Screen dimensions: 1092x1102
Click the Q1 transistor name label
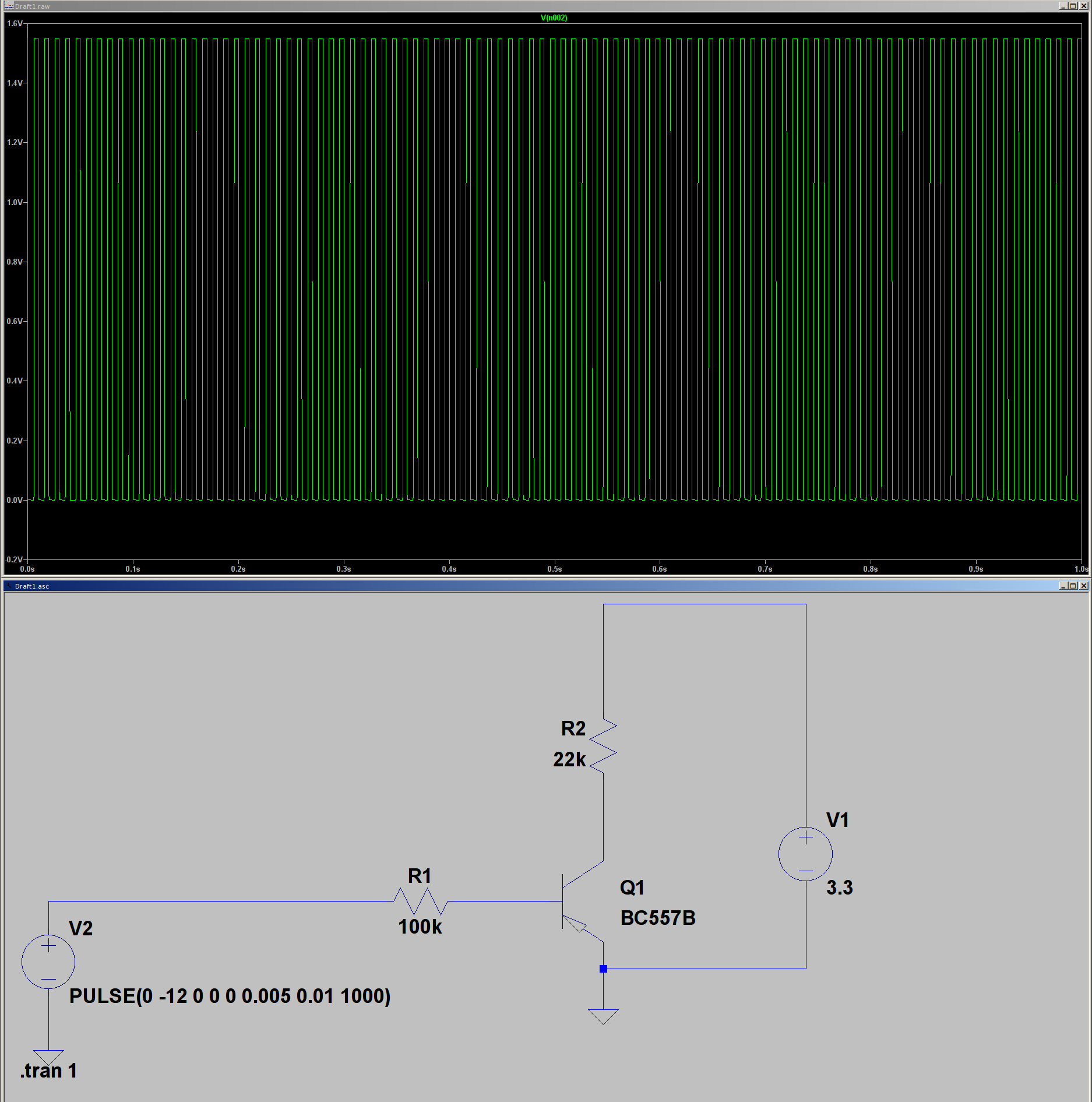pos(632,888)
